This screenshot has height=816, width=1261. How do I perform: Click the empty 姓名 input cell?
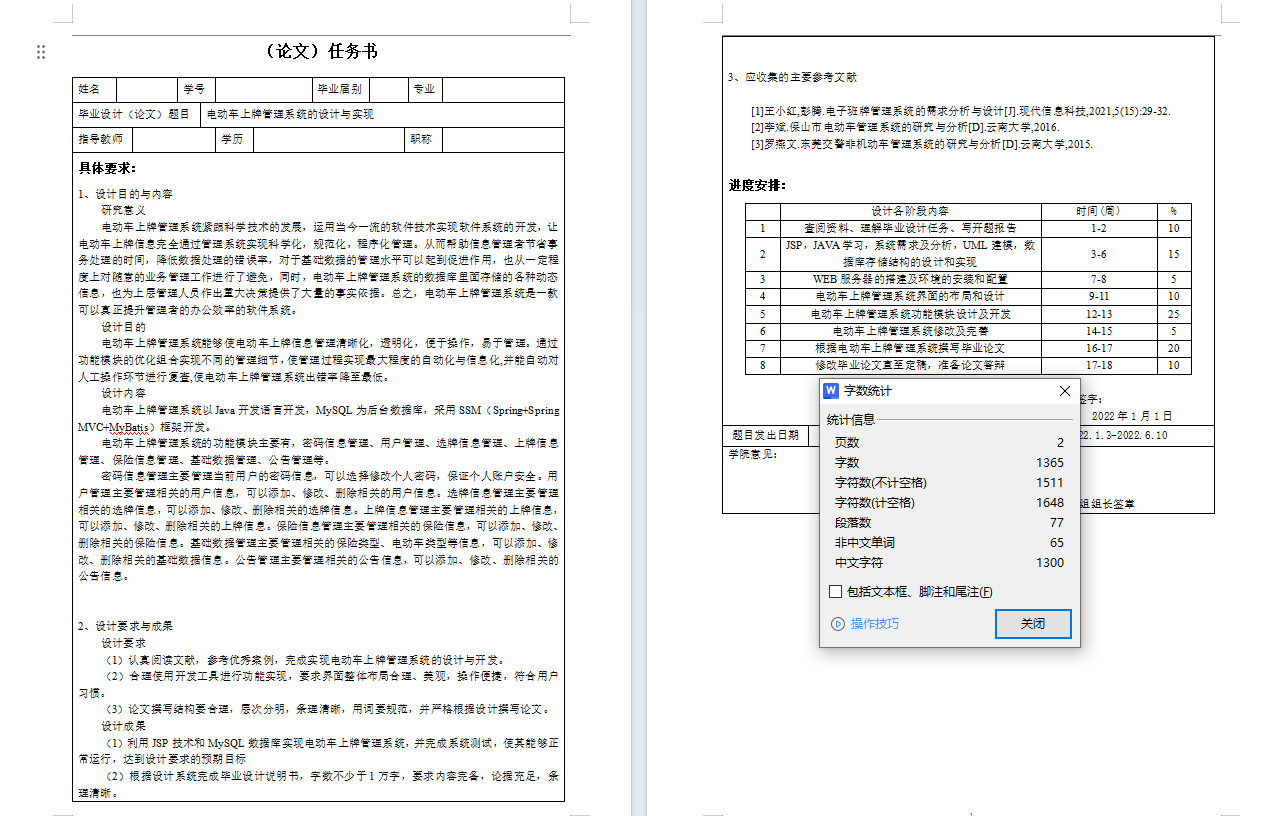tap(147, 89)
